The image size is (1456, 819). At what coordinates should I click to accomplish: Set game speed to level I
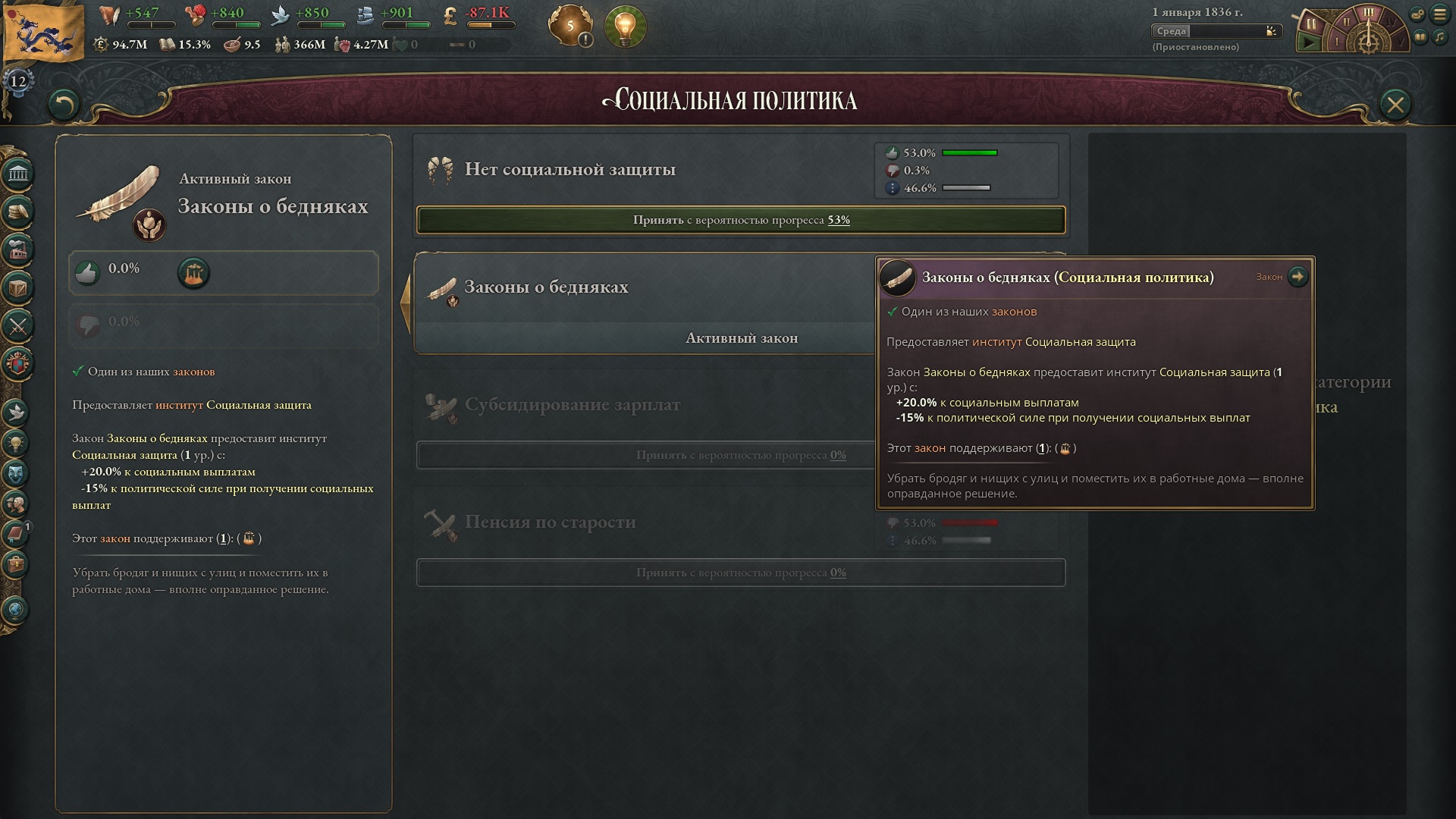click(1337, 41)
